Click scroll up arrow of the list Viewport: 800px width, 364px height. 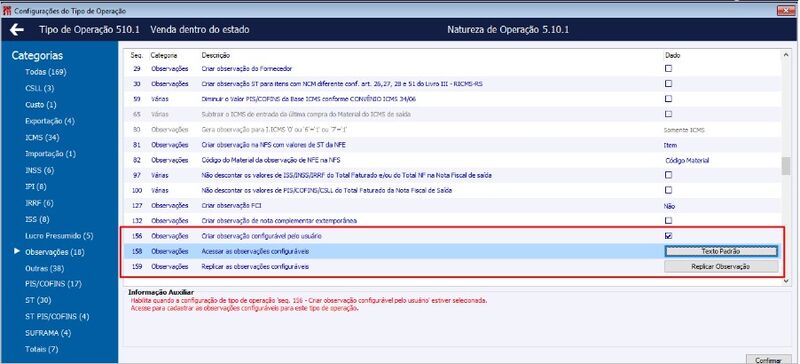(x=786, y=54)
